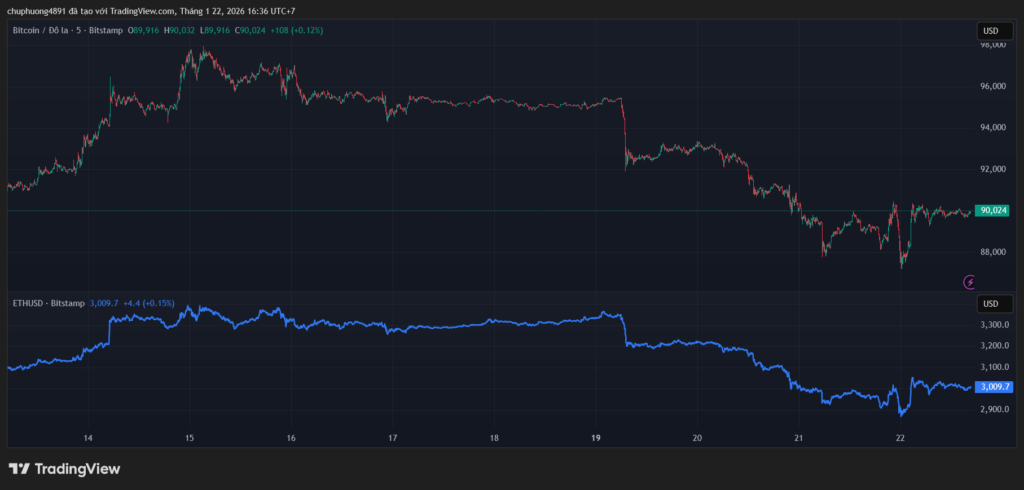
Task: Click the 2,900.0 level on ETH price scale
Action: click(x=993, y=410)
